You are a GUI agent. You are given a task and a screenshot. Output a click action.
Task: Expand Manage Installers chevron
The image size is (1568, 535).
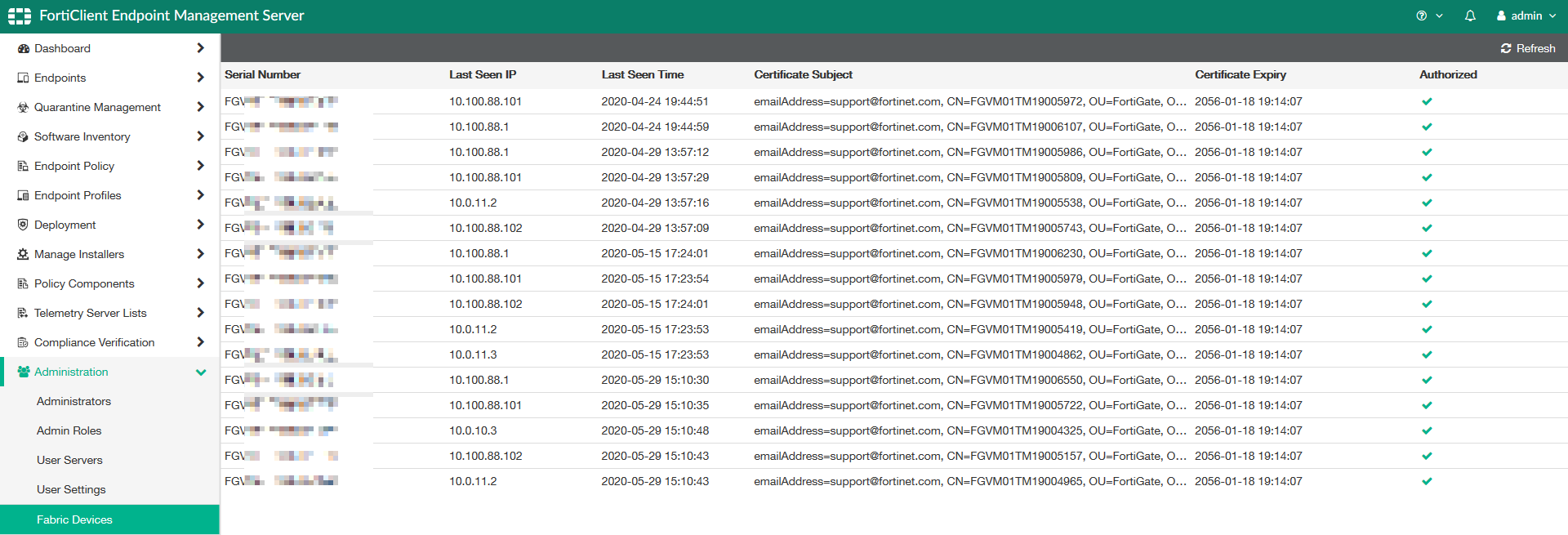pyautogui.click(x=200, y=254)
